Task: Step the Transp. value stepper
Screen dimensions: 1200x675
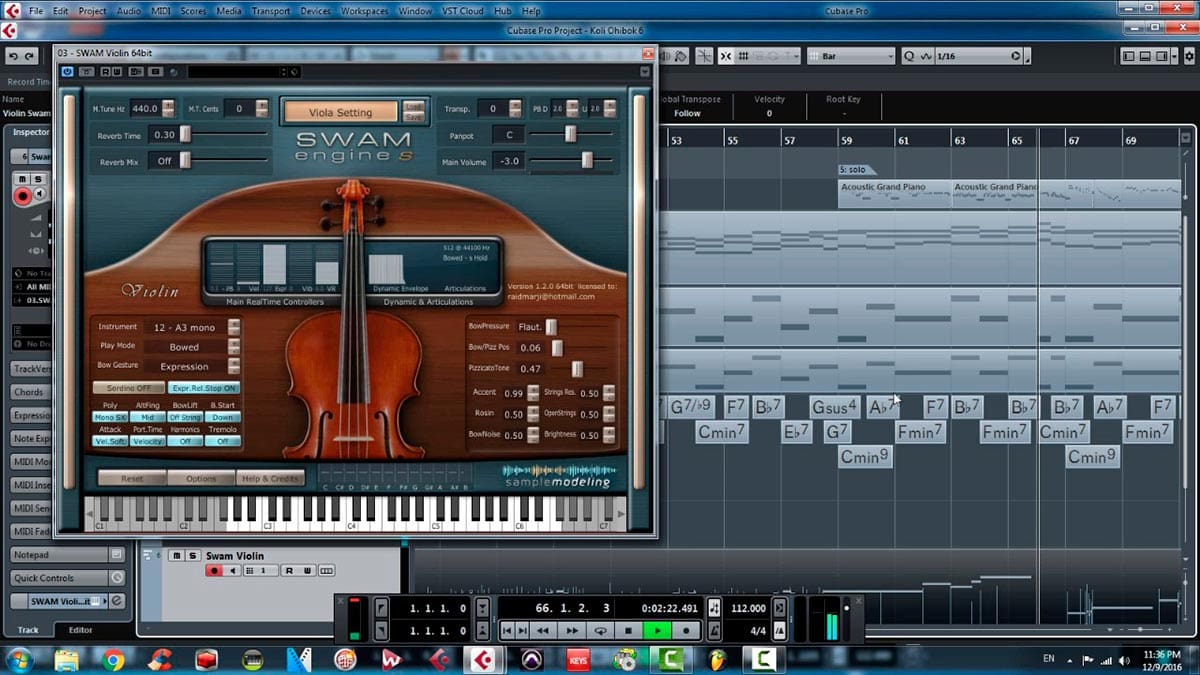Action: pos(515,108)
